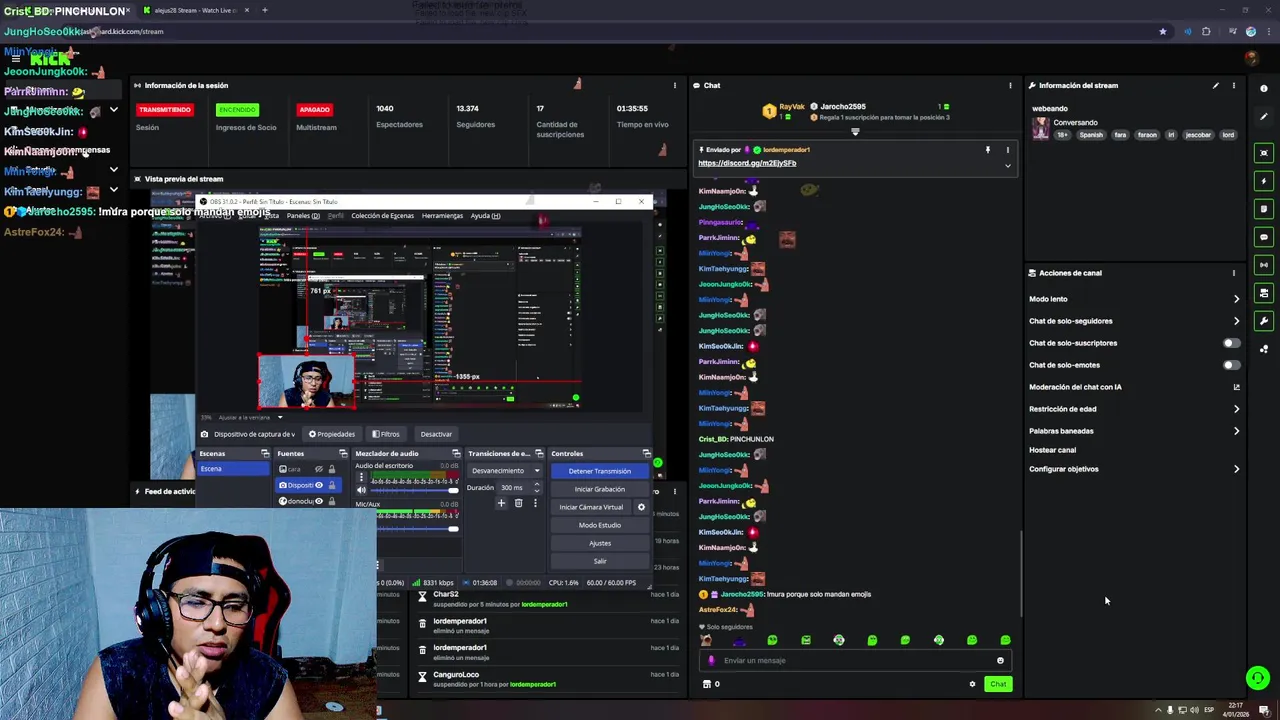Open the stream information three-dot menu
Image resolution: width=1280 pixels, height=720 pixels.
(x=1233, y=85)
